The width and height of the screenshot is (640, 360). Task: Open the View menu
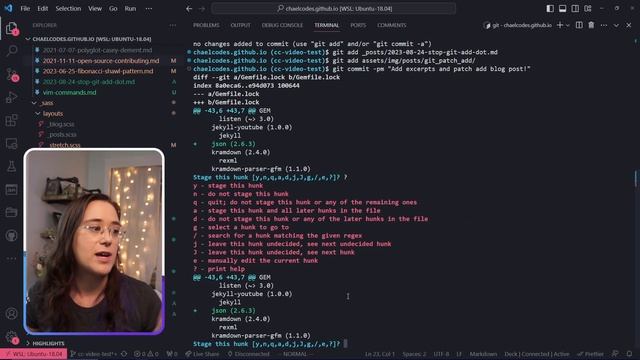[95, 8]
